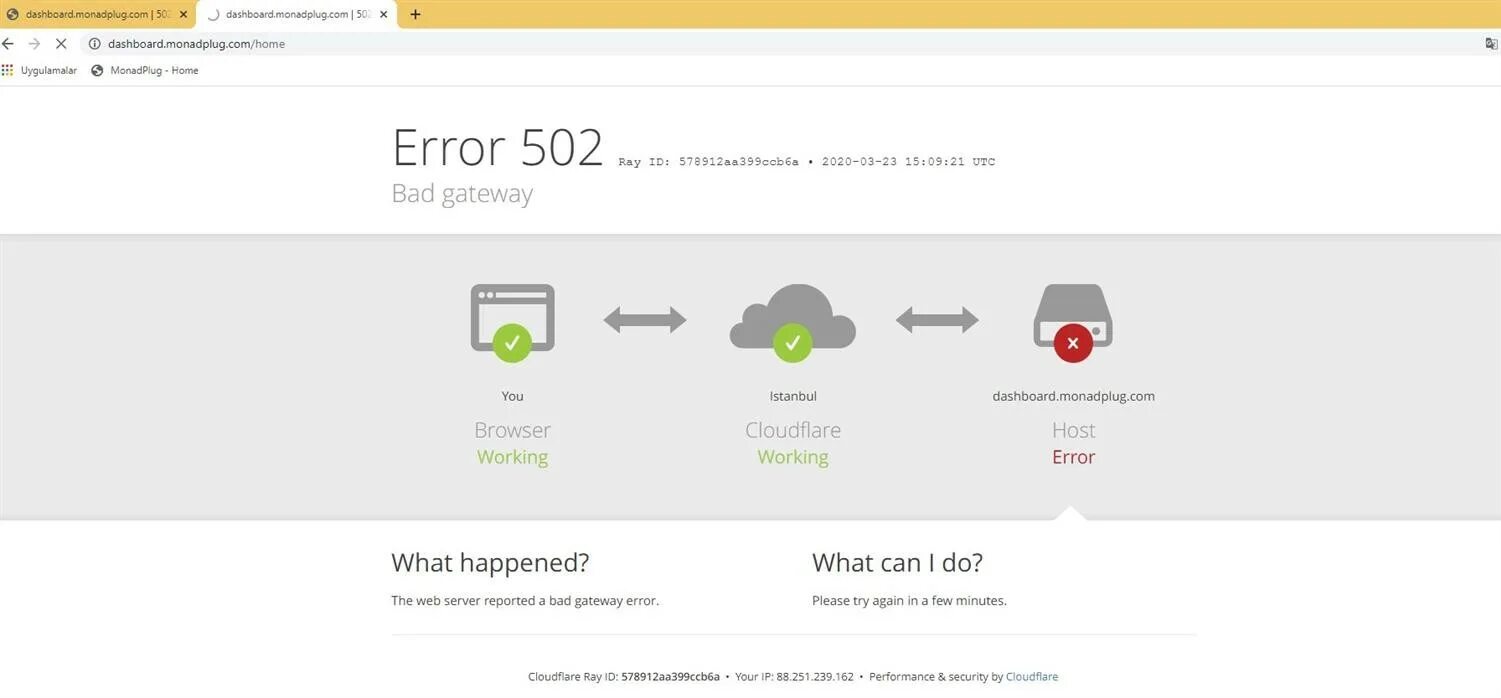Click the Error 502 heading
The image size is (1501, 698).
point(497,147)
